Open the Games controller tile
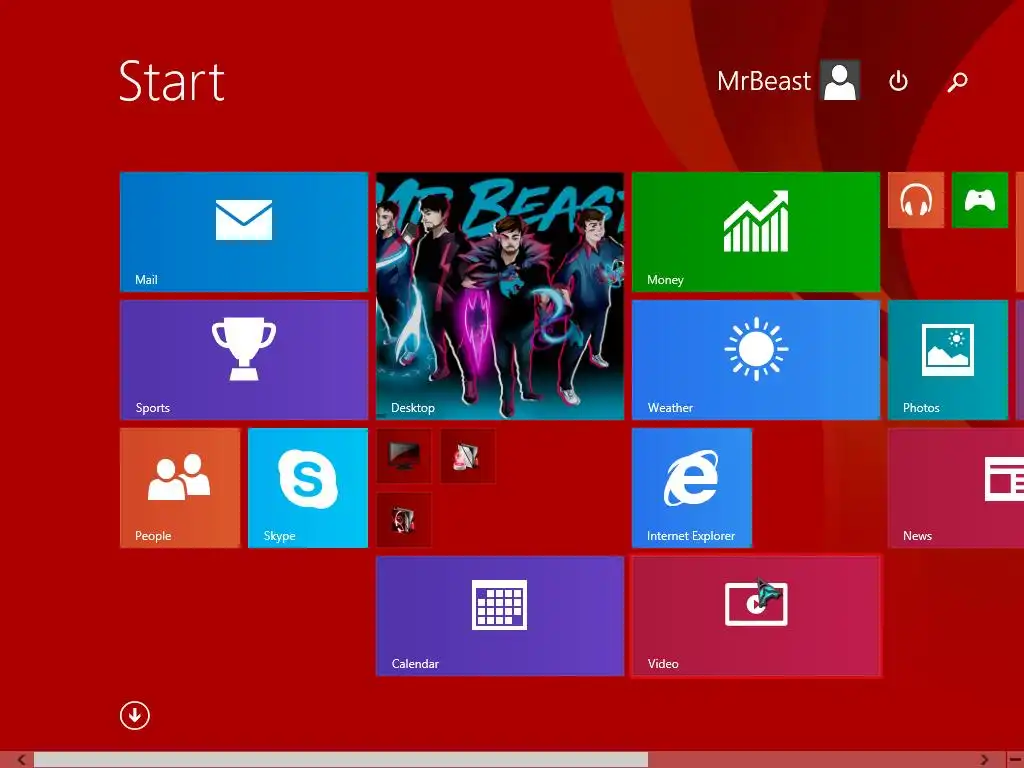 pyautogui.click(x=980, y=200)
